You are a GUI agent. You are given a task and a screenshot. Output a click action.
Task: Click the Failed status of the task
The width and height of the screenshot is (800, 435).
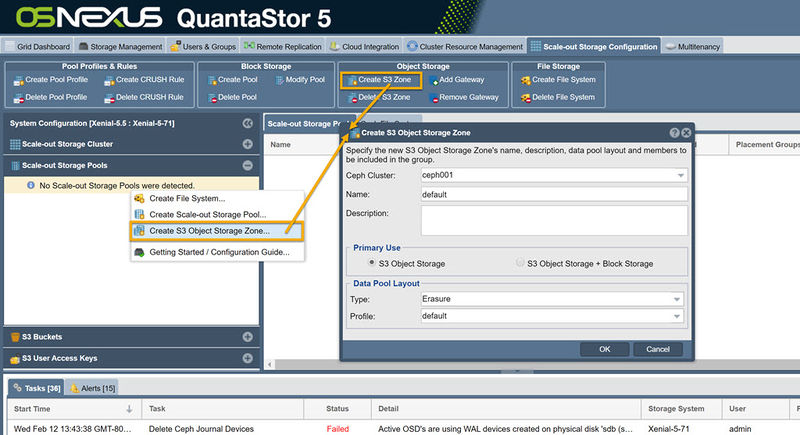(338, 429)
